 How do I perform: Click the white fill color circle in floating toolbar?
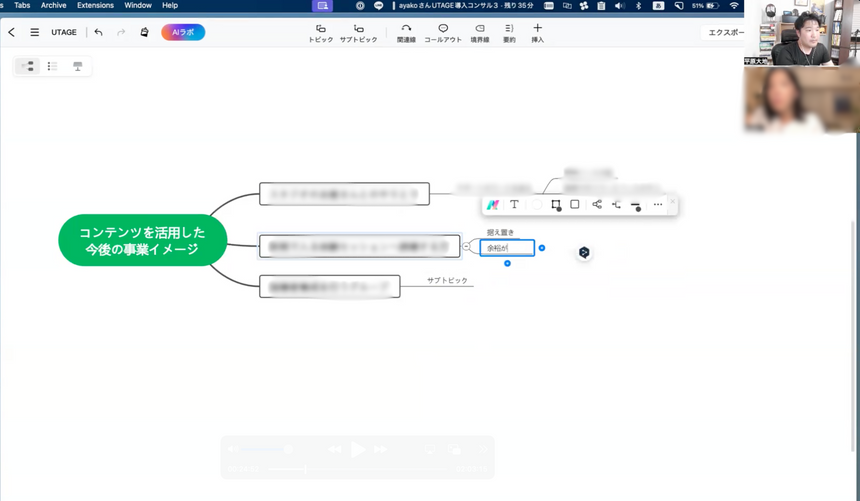click(x=536, y=204)
